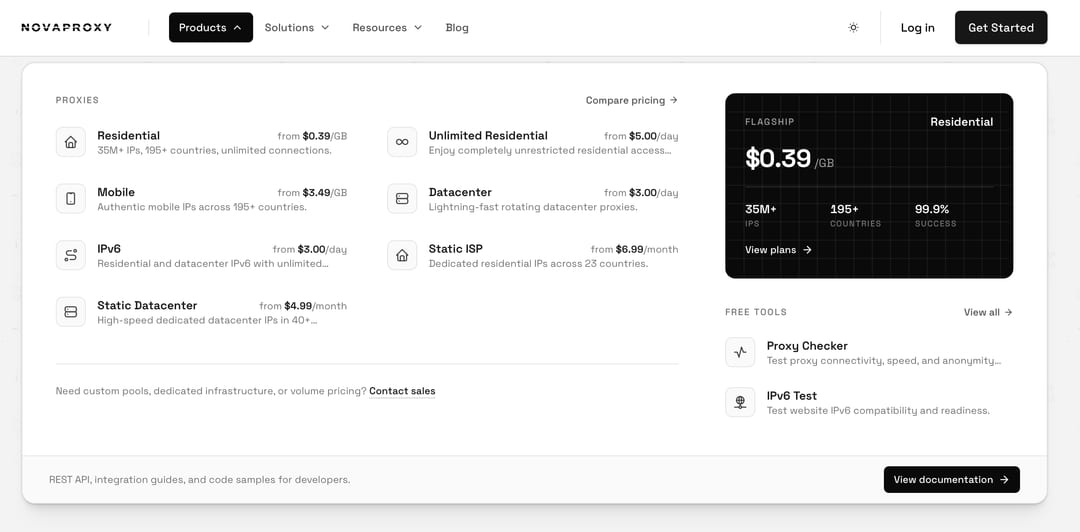
Task: Click the FREE TOOLS heading
Action: (x=756, y=312)
